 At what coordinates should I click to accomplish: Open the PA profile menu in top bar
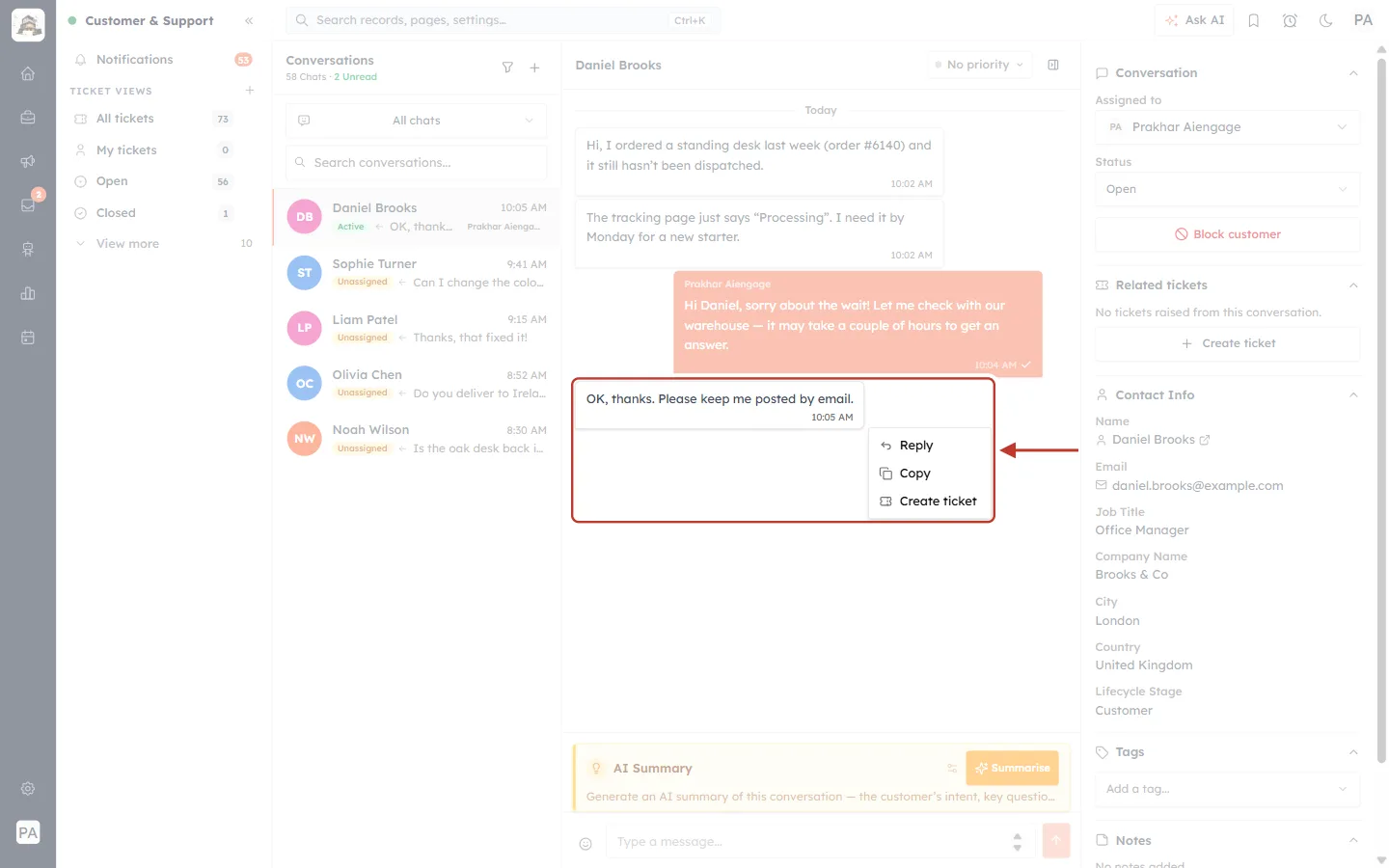click(x=1363, y=20)
